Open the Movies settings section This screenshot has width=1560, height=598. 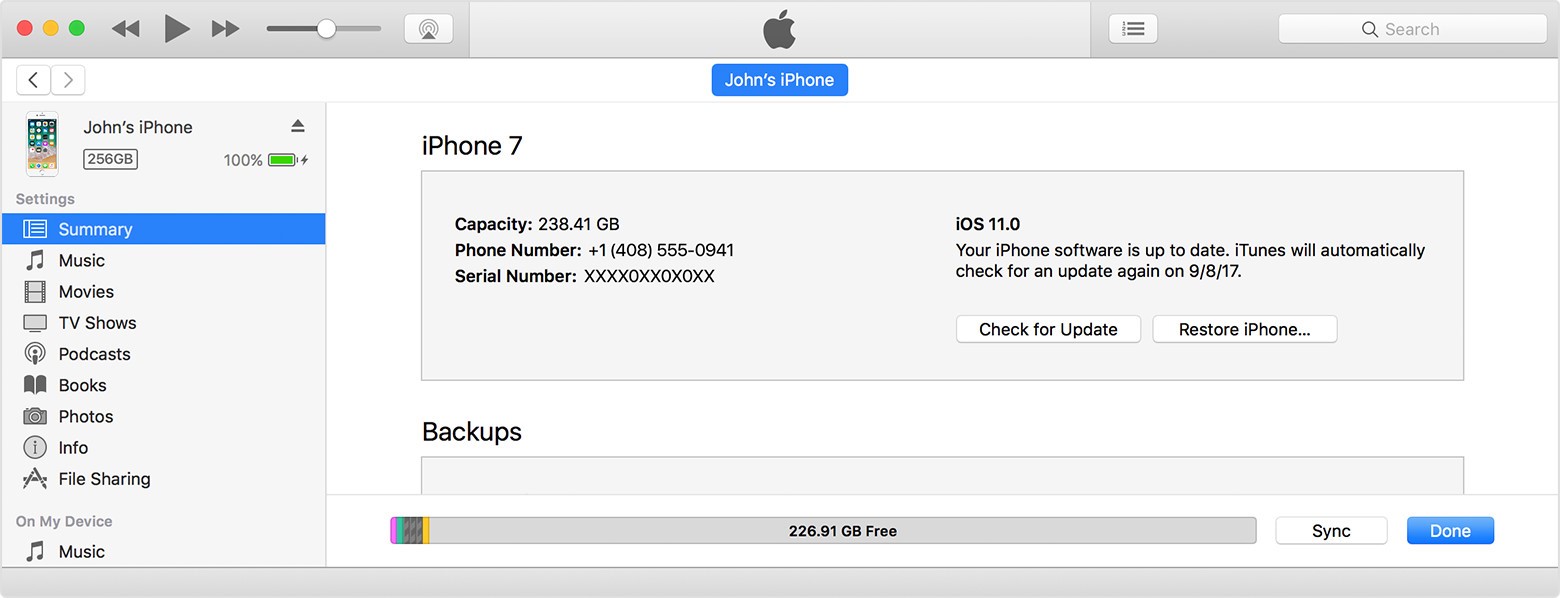(86, 291)
